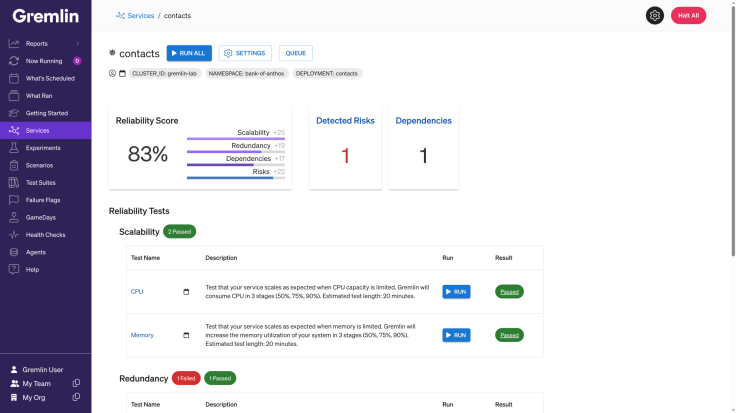736x413 pixels.
Task: Open the service SETTINGS button
Action: [245, 53]
